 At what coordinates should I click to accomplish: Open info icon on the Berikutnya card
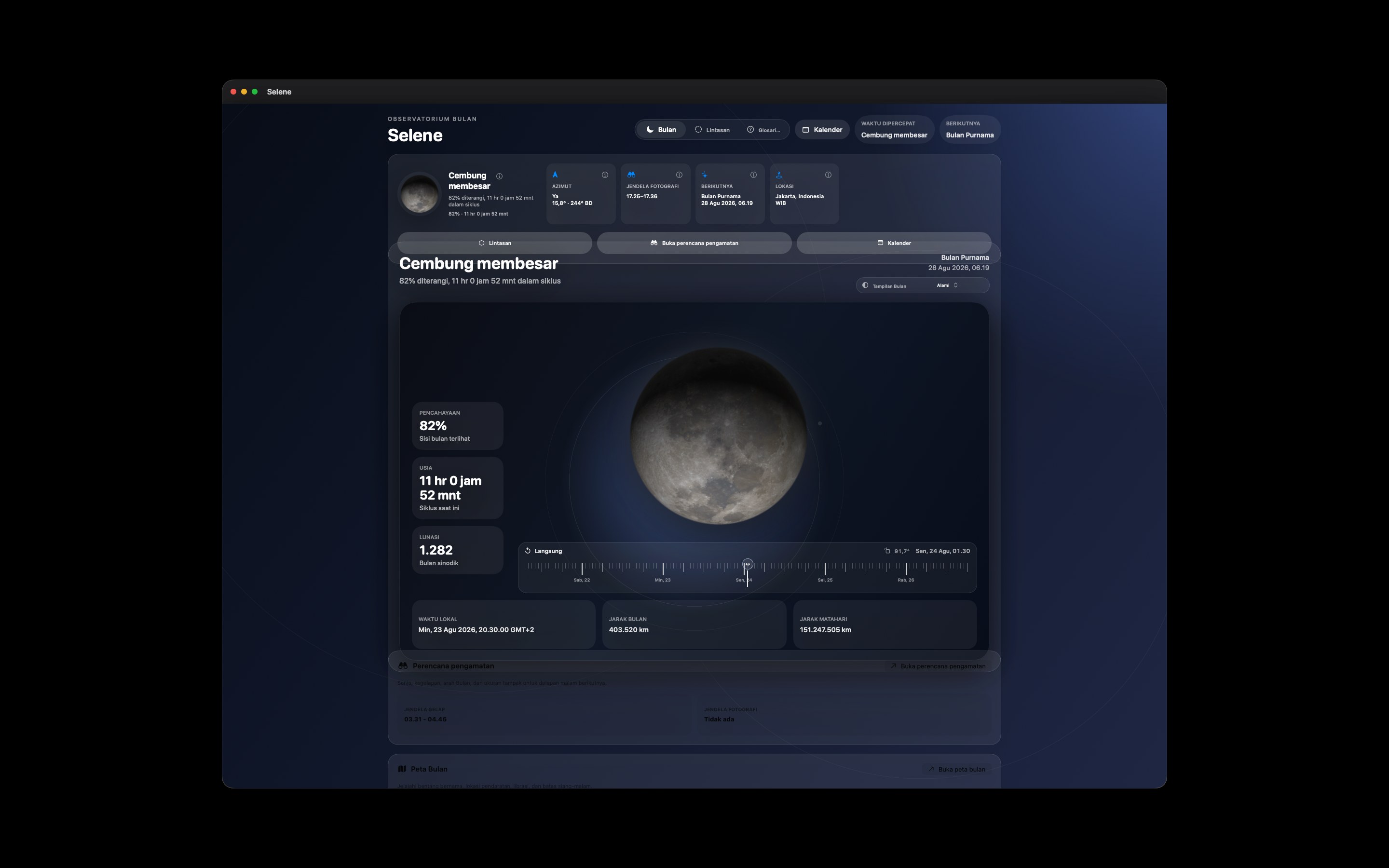pyautogui.click(x=754, y=175)
